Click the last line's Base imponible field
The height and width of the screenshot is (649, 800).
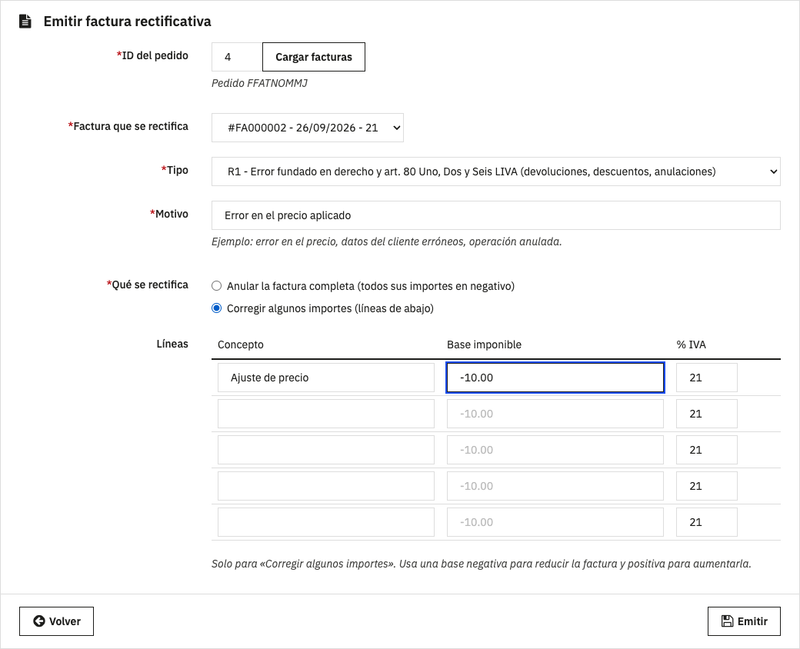pos(555,522)
